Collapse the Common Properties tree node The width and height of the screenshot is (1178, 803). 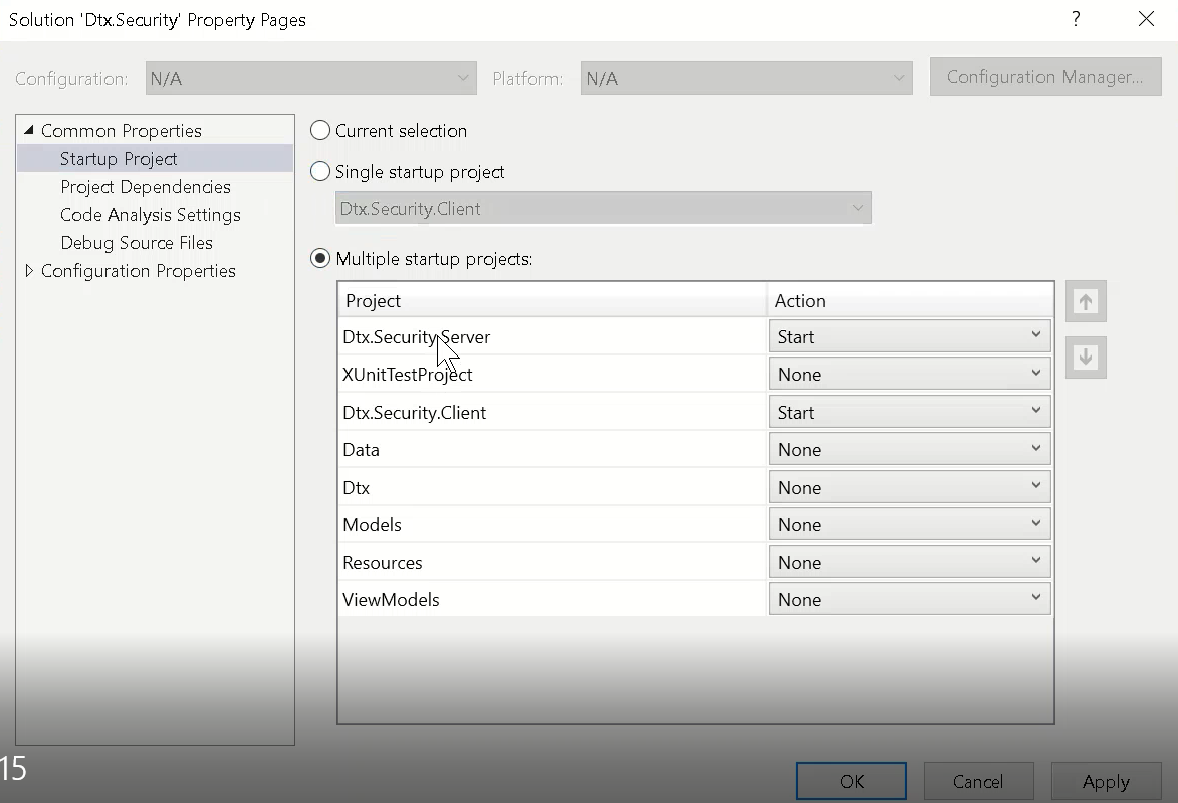pyautogui.click(x=29, y=130)
